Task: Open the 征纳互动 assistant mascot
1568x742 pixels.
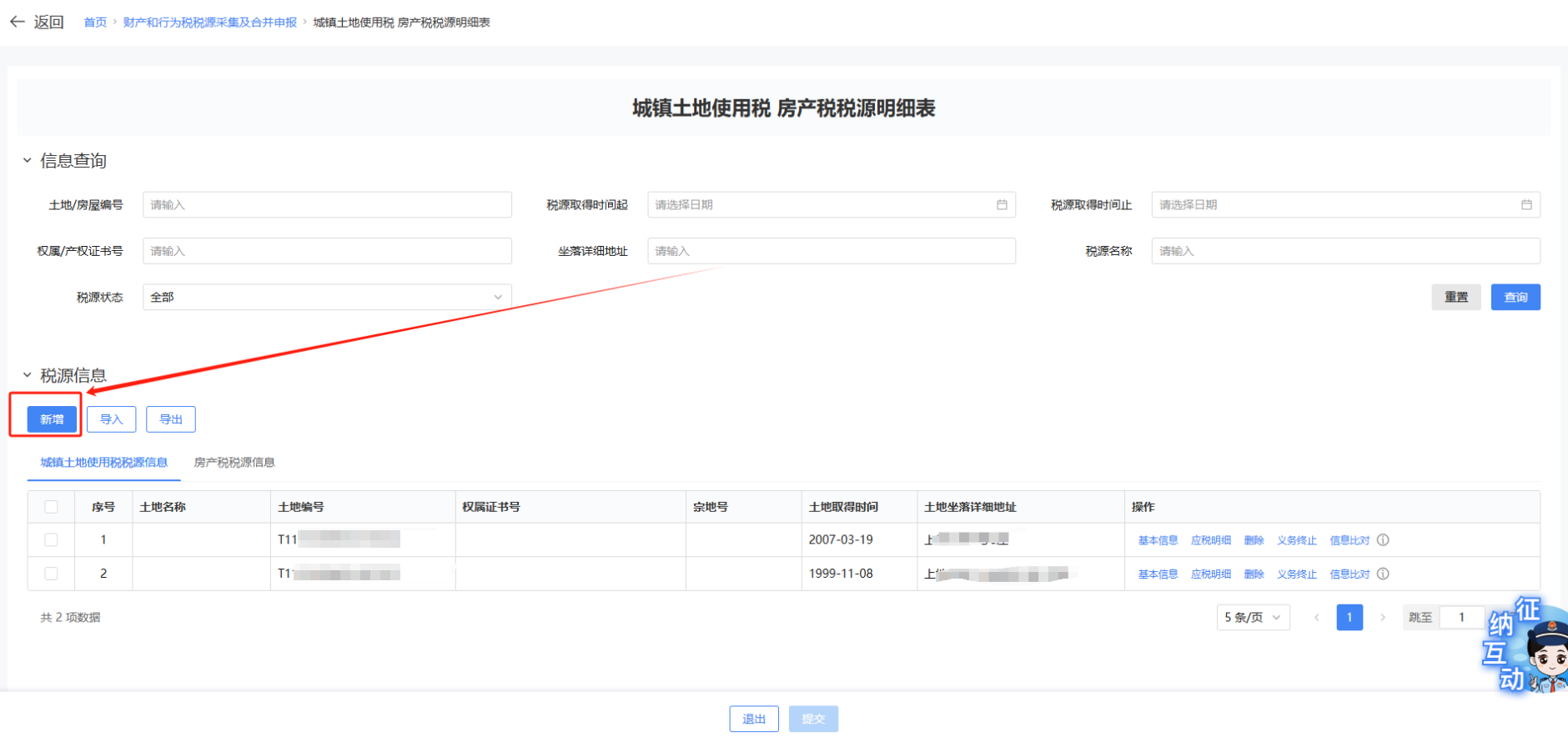Action: pyautogui.click(x=1526, y=644)
